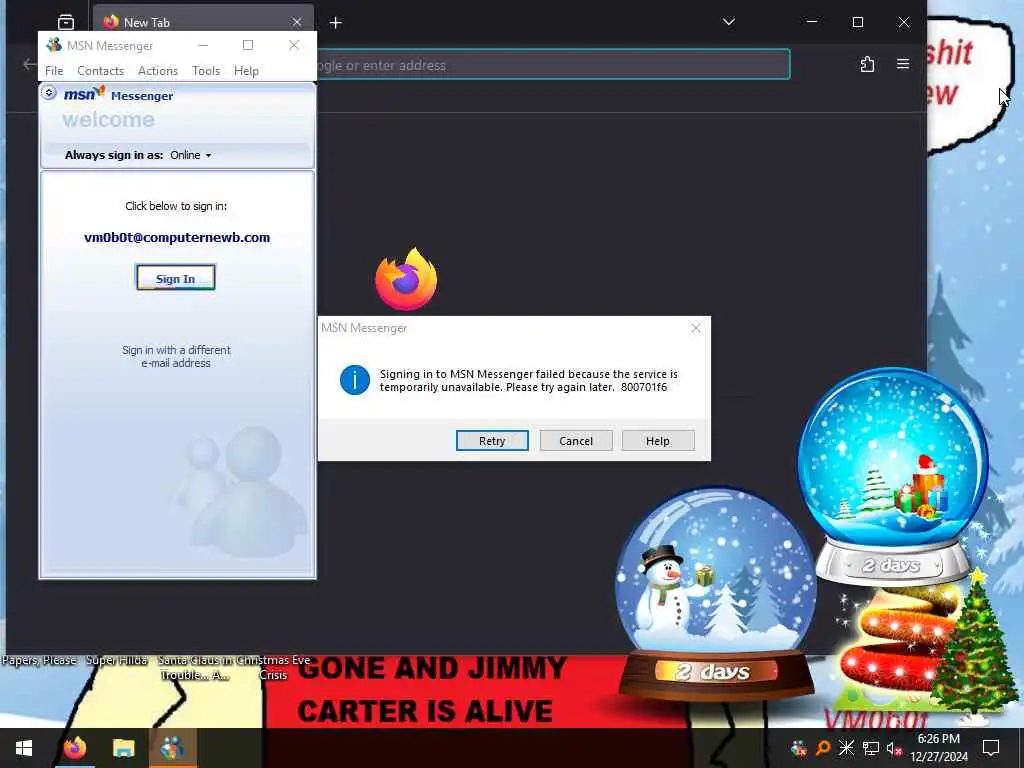
Task: Maximize the MSN Messenger window
Action: pyautogui.click(x=248, y=45)
